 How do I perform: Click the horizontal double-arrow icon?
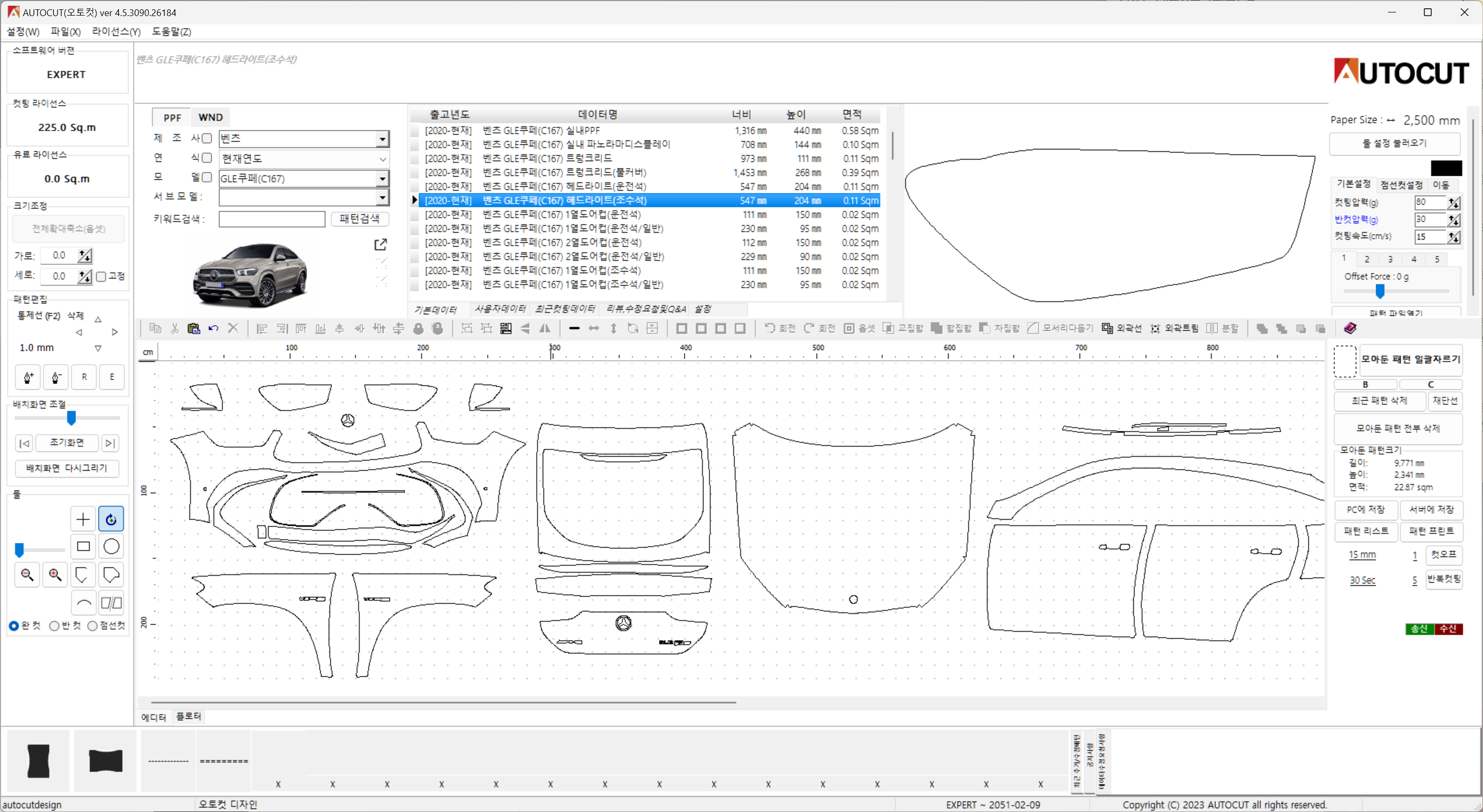pos(593,328)
